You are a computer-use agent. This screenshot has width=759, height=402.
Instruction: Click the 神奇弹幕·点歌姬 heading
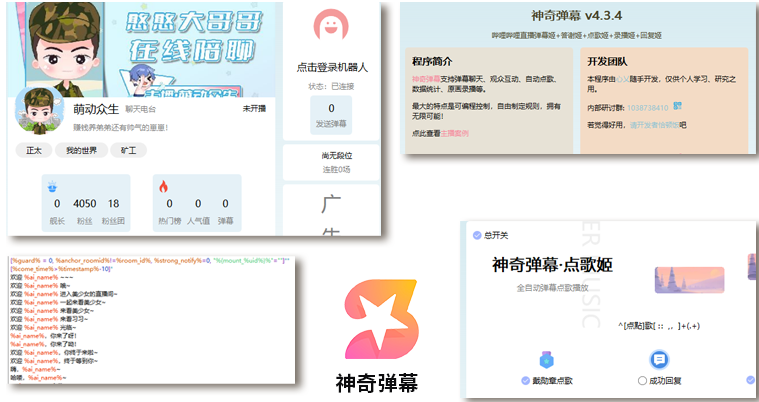[552, 265]
